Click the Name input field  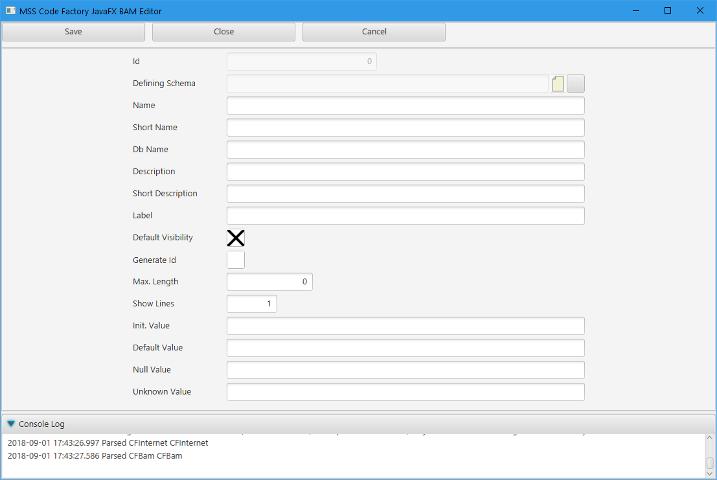(405, 106)
